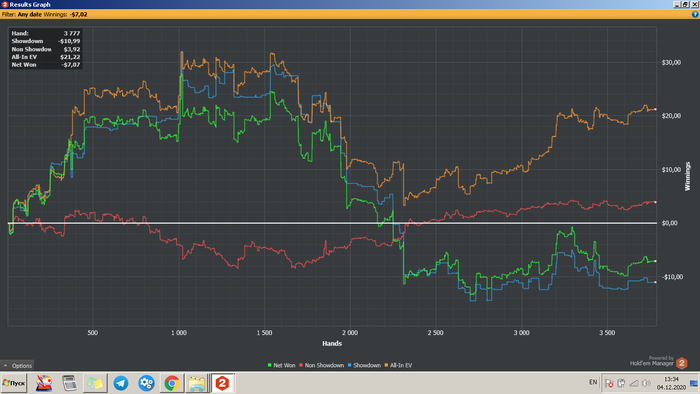Screen dimensions: 700x394
Task: Click the vertical Winnings axis title
Action: [x=688, y=176]
